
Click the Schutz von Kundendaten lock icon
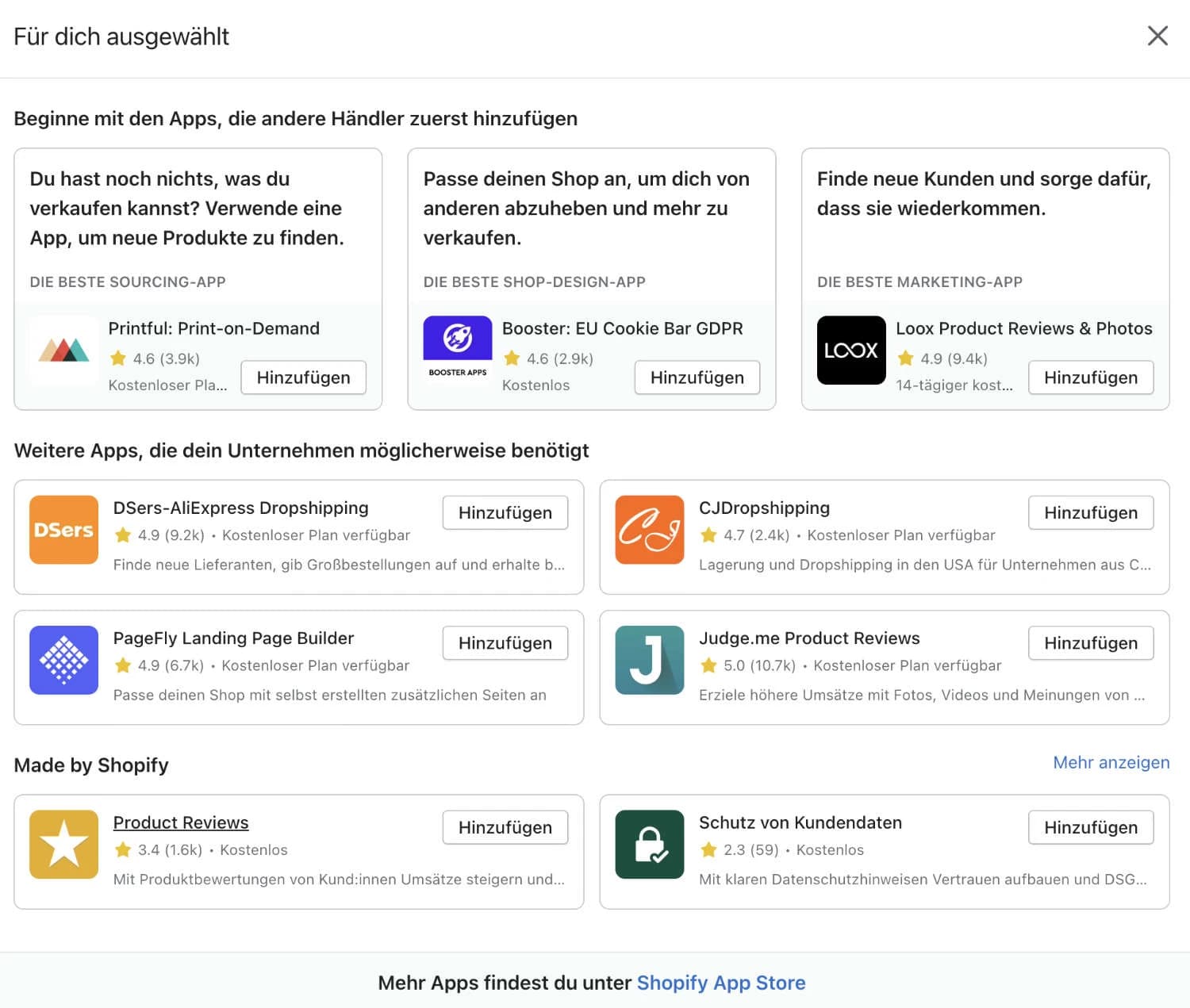click(x=649, y=844)
